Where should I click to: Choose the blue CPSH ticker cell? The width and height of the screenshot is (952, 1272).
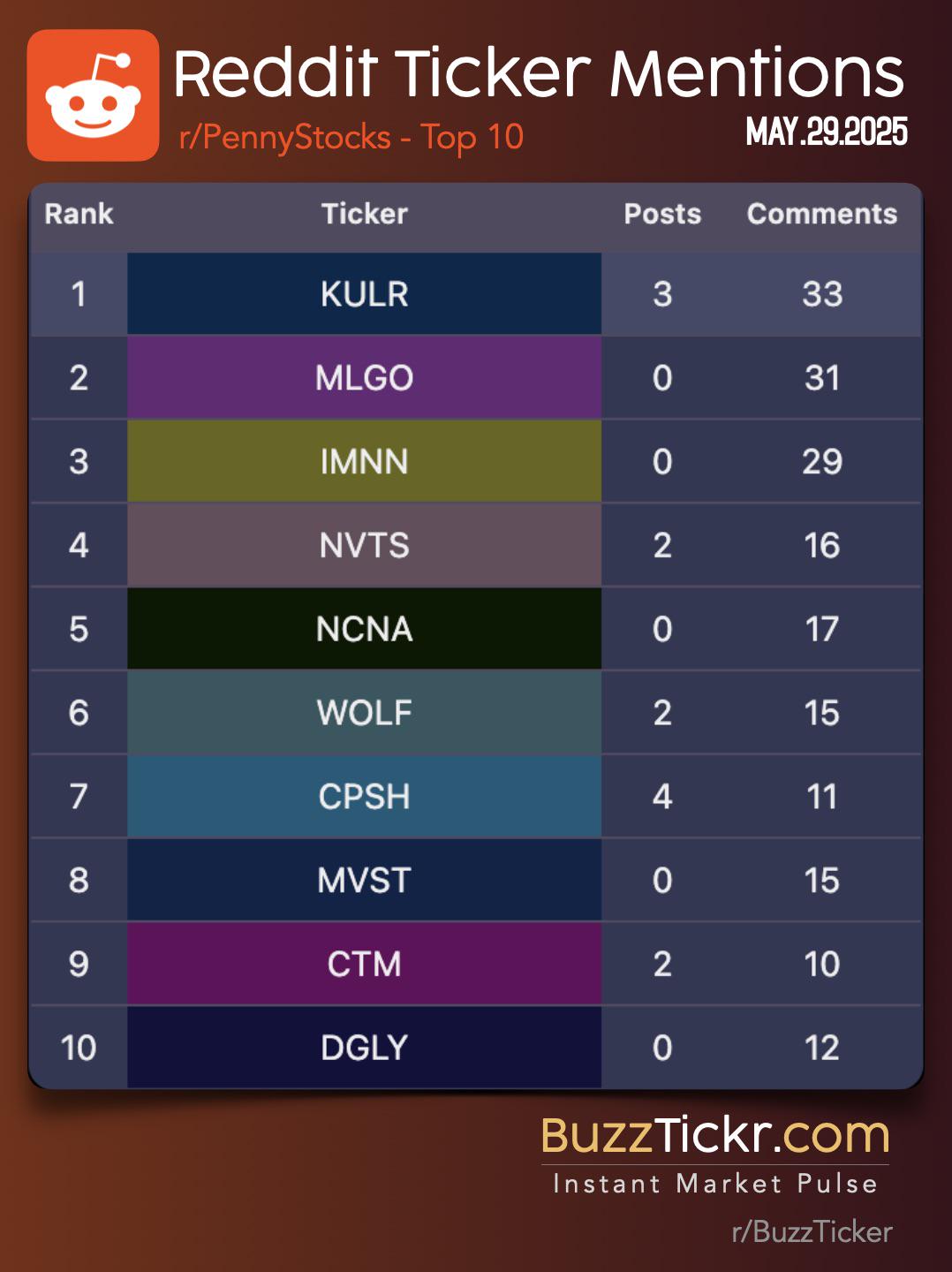pyautogui.click(x=364, y=797)
